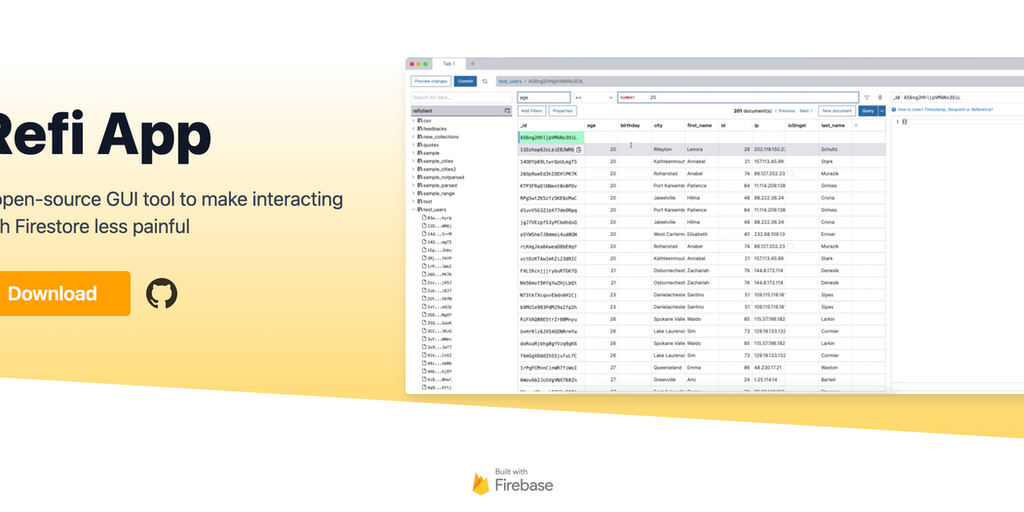Expand the sample_cities collection

413,161
